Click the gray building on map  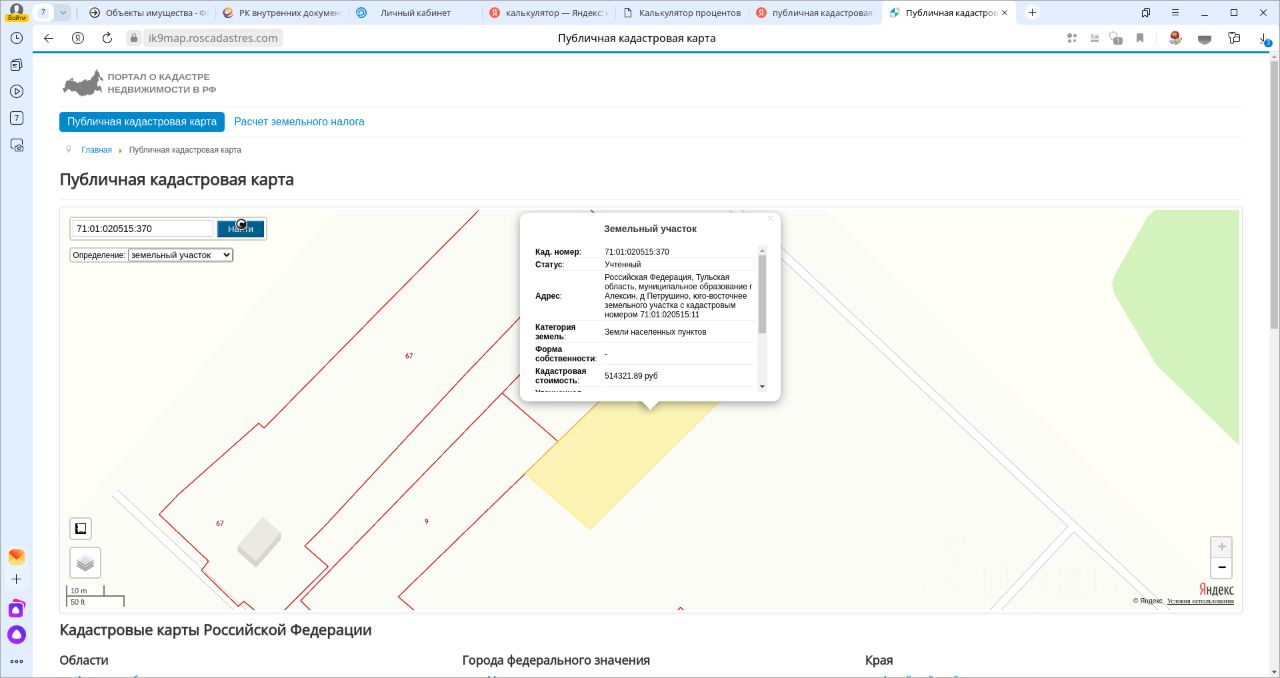tap(259, 542)
